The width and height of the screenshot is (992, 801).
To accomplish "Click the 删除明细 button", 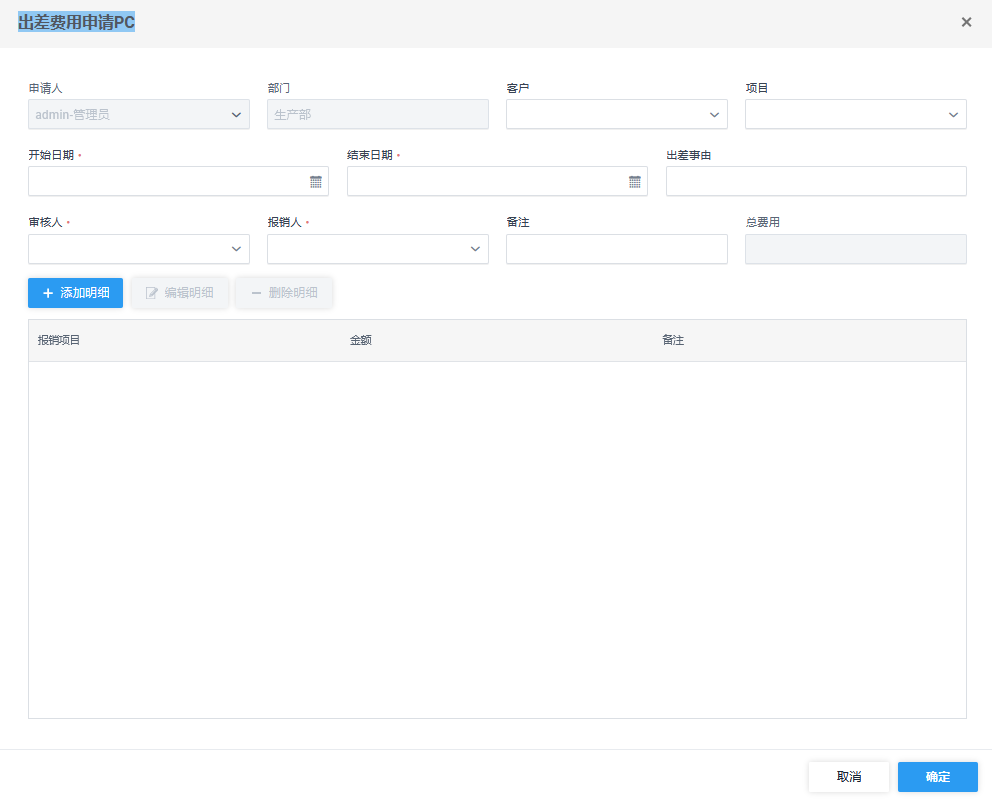I will [284, 293].
